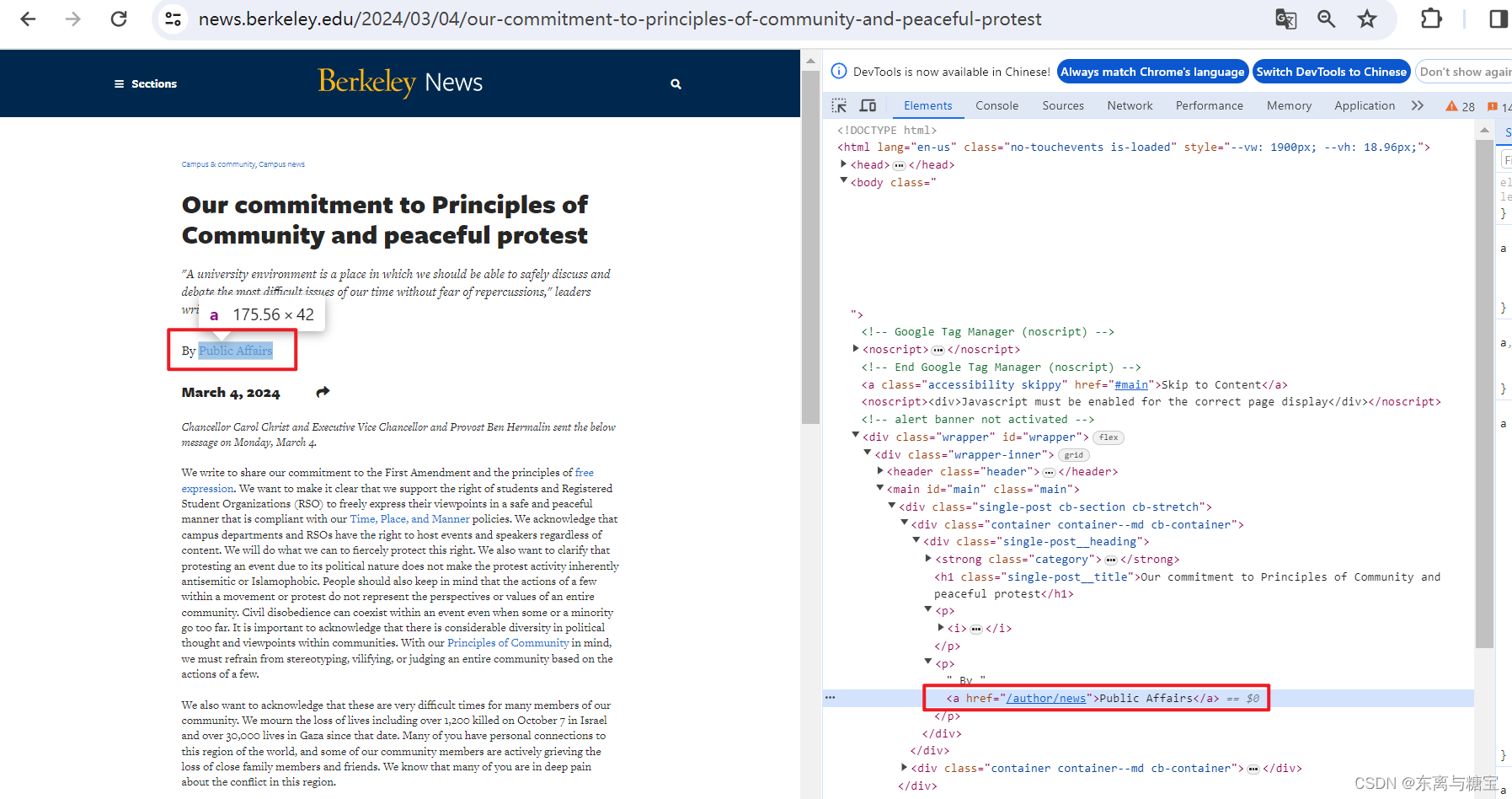The width and height of the screenshot is (1512, 799).
Task: Select the March 4, 2024 date text
Action: 231,393
